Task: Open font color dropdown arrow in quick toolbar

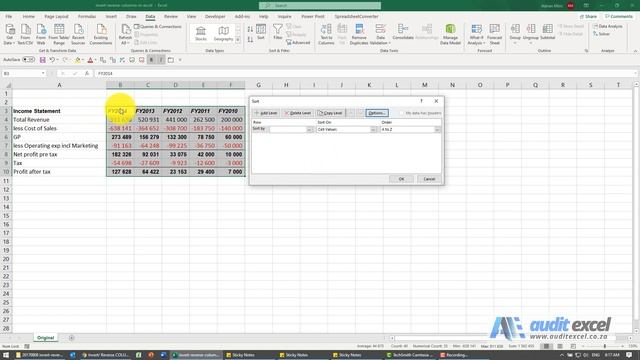Action: pos(96,60)
